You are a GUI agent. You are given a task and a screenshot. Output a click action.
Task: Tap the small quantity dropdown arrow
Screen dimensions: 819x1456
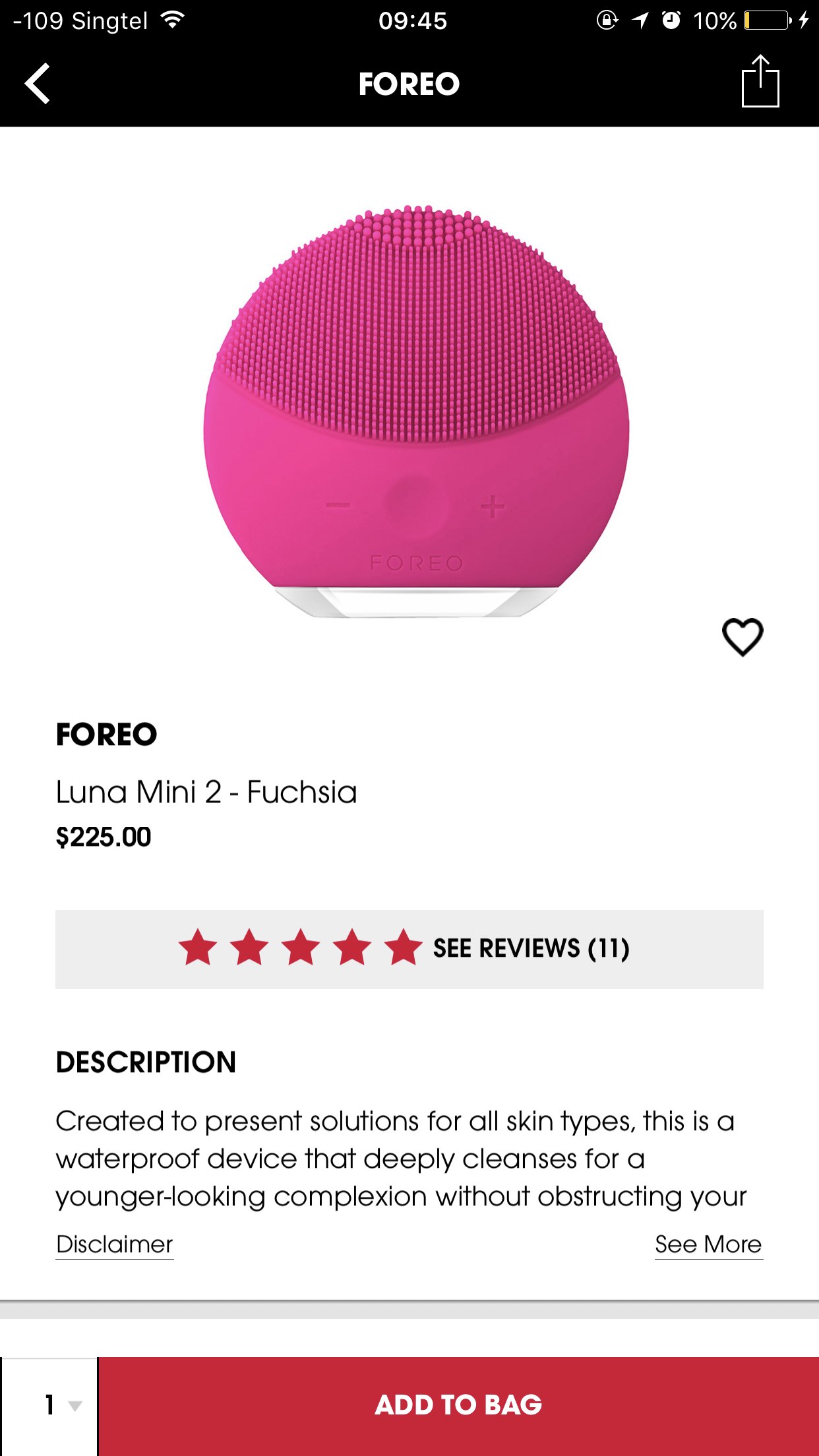point(75,1406)
